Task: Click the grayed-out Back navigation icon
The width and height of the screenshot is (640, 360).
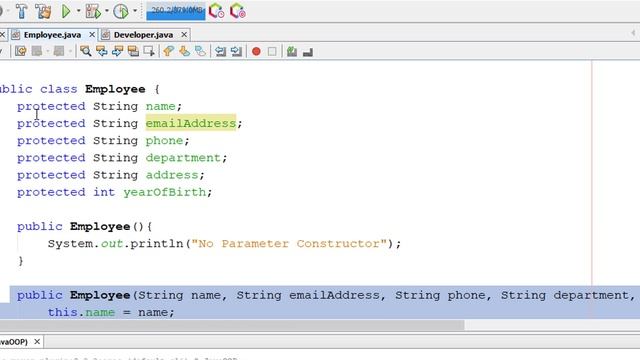Action: click(x=37, y=51)
